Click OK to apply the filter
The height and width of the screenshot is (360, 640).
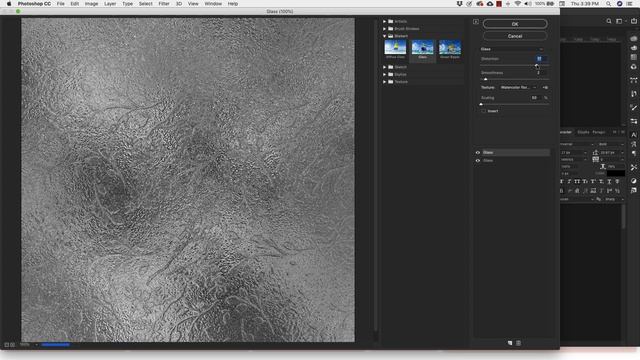515,24
